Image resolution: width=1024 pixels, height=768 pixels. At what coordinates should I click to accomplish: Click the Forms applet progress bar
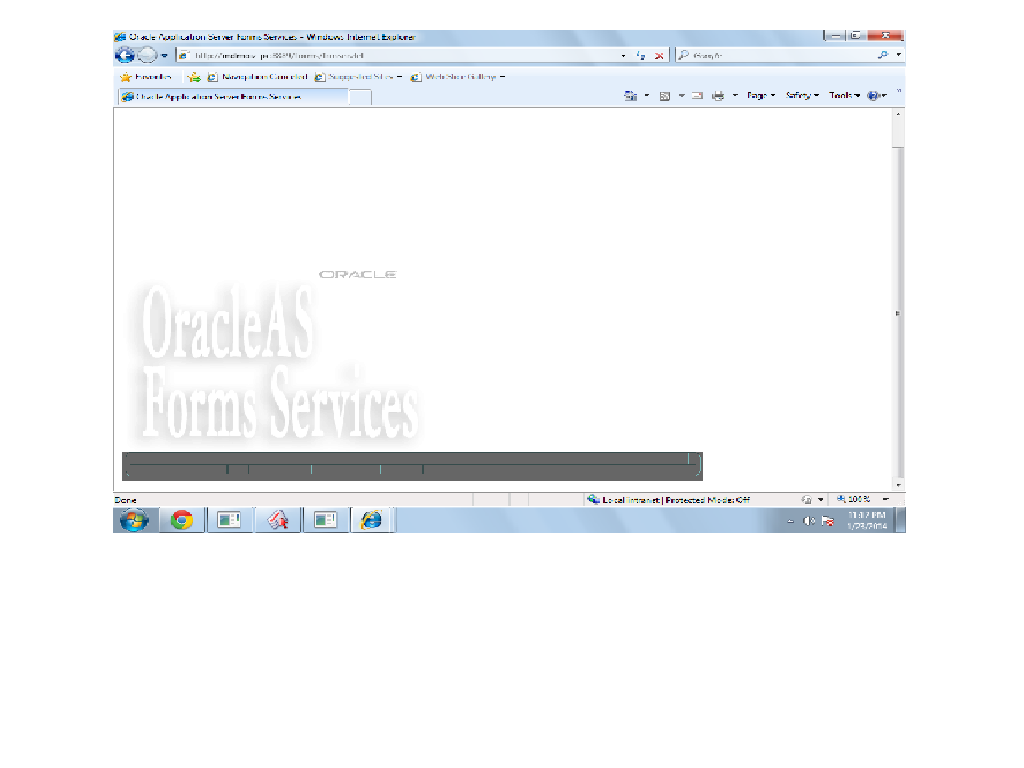click(412, 466)
